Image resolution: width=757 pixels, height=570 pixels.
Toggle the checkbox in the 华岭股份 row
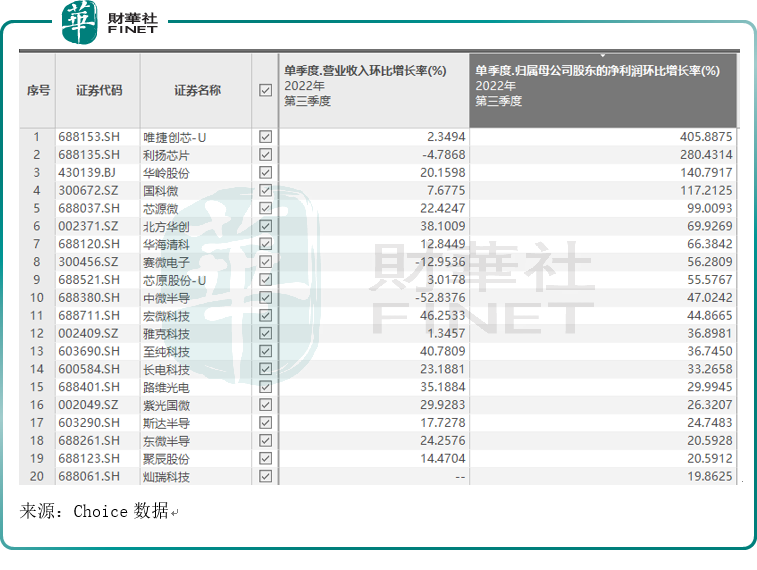265,172
